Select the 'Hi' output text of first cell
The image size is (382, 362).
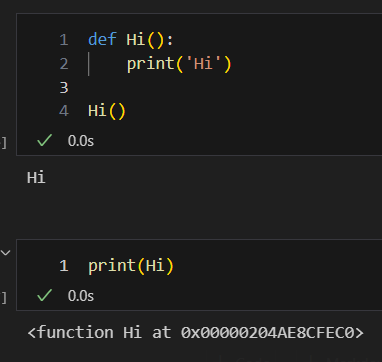[x=36, y=177]
